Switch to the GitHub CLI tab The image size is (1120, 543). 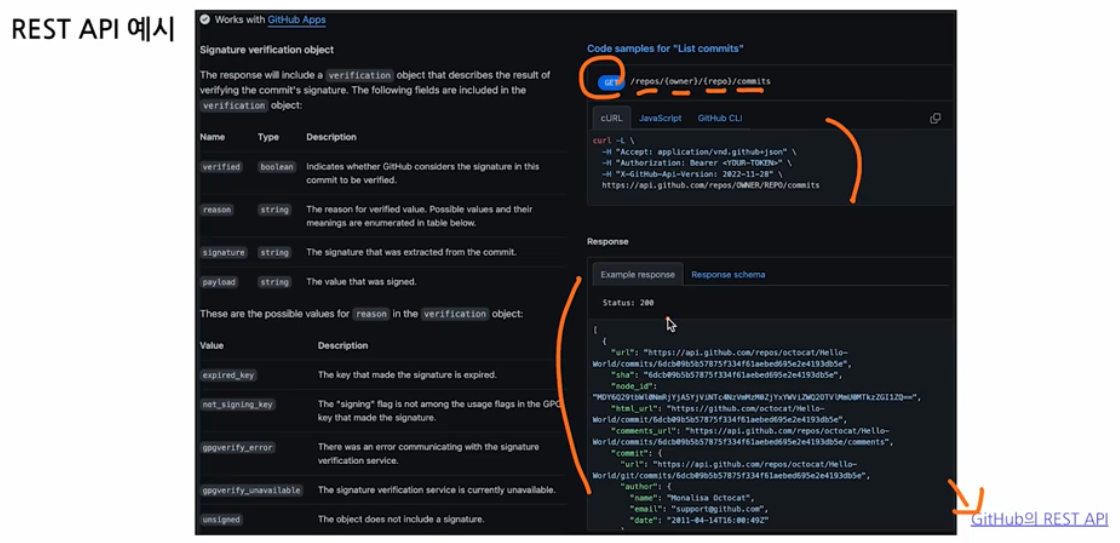tap(720, 119)
